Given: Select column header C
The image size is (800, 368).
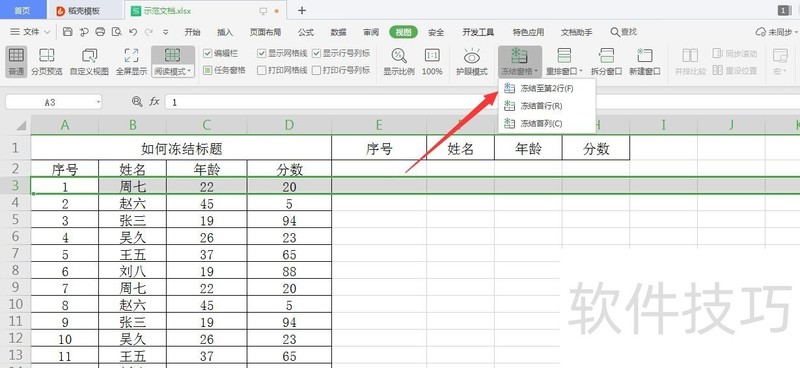Looking at the screenshot, I should pos(207,125).
